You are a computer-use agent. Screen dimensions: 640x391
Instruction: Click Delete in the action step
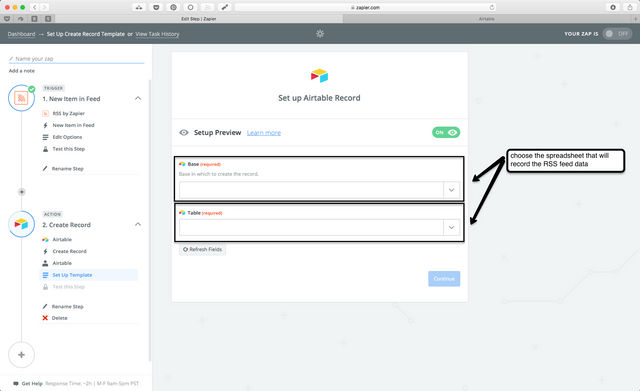(60, 318)
